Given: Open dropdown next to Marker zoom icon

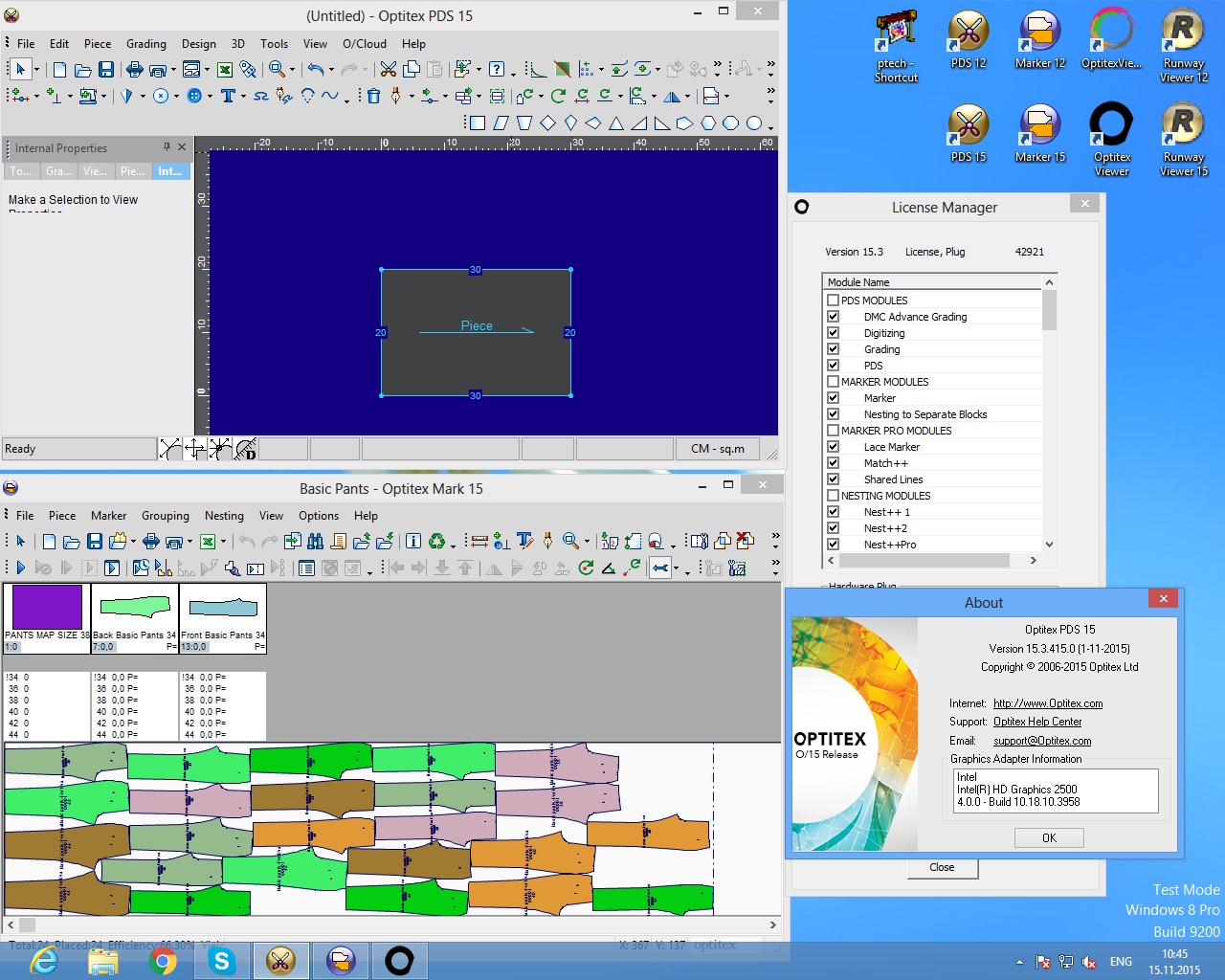Looking at the screenshot, I should pos(587,542).
